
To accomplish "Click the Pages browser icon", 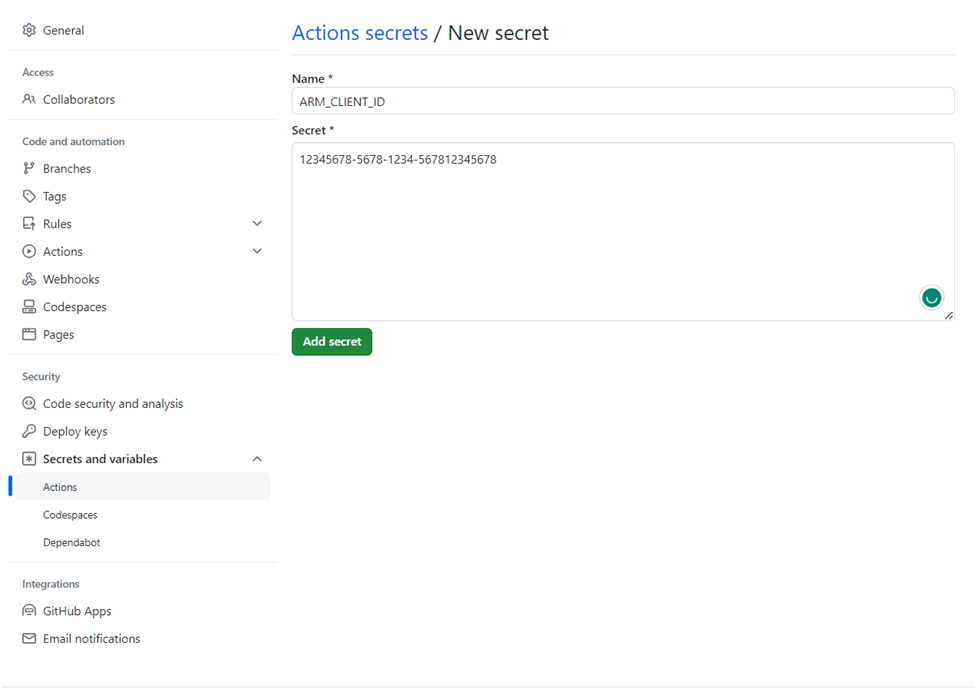I will (29, 334).
